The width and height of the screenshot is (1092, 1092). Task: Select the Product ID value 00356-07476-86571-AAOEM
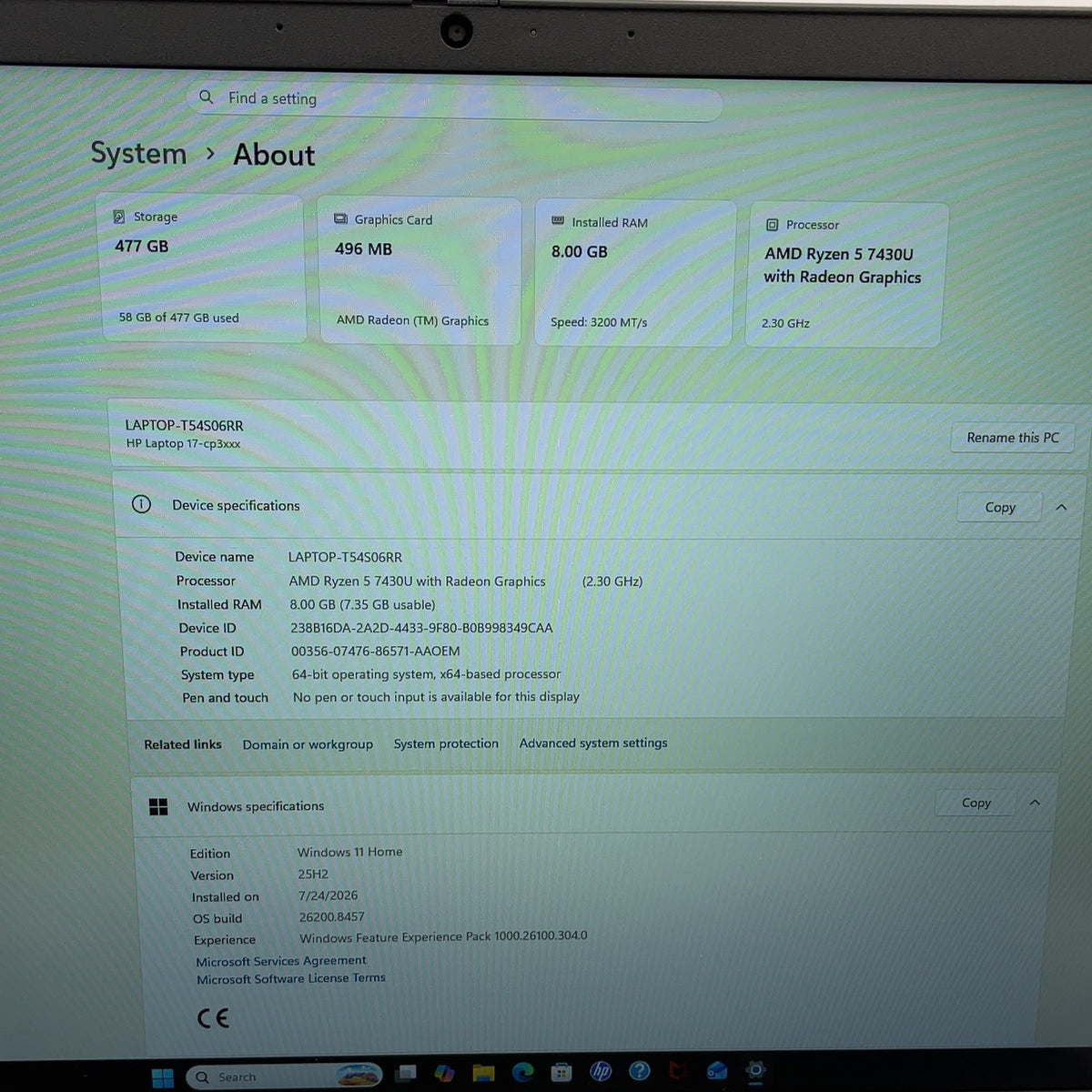click(375, 651)
